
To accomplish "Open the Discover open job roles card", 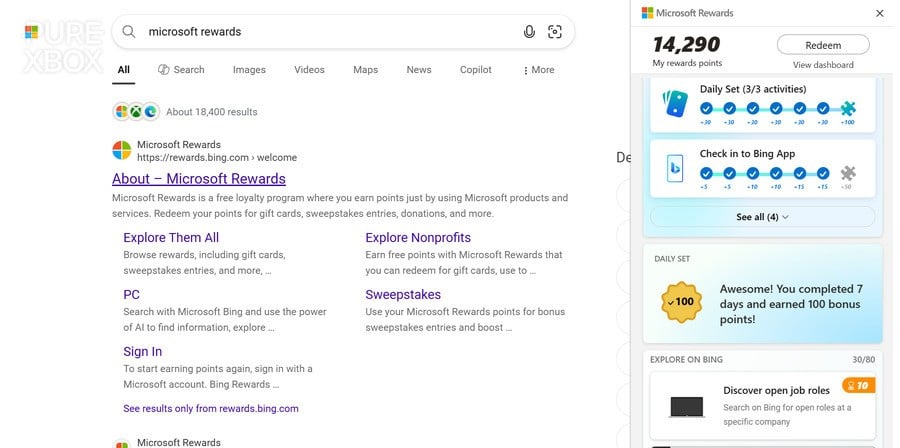I will pos(762,406).
